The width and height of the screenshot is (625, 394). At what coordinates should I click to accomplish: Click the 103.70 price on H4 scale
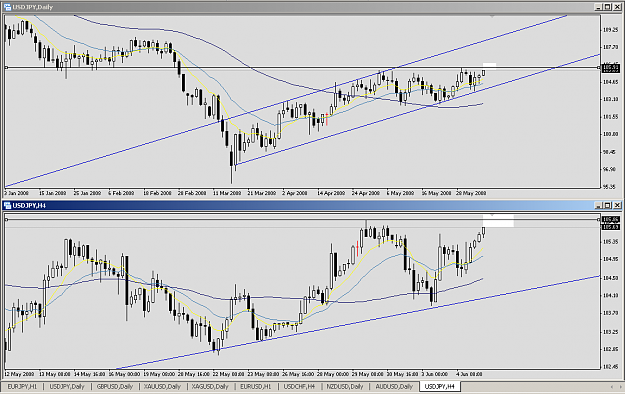click(x=610, y=313)
